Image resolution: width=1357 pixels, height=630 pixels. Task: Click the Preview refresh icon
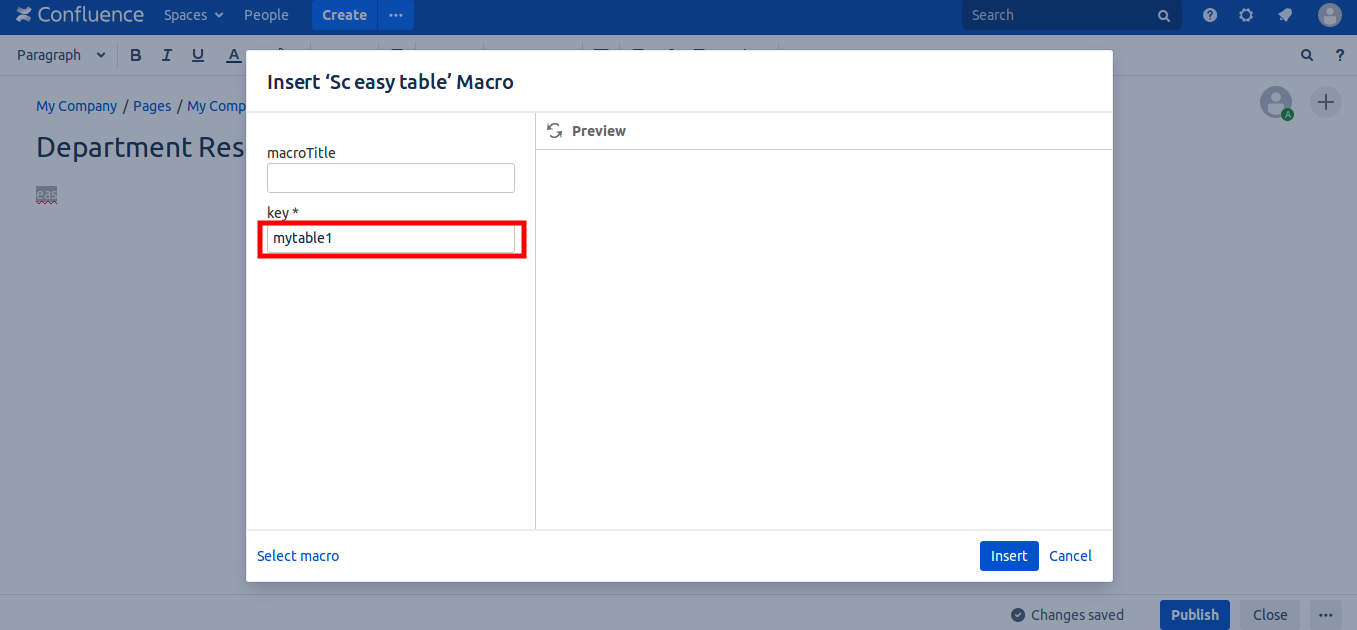tap(555, 131)
